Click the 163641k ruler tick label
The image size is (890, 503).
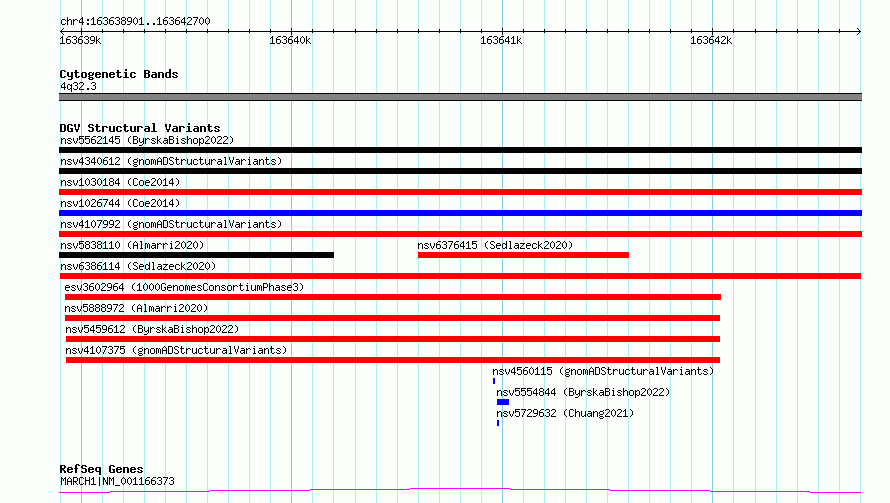[x=501, y=40]
